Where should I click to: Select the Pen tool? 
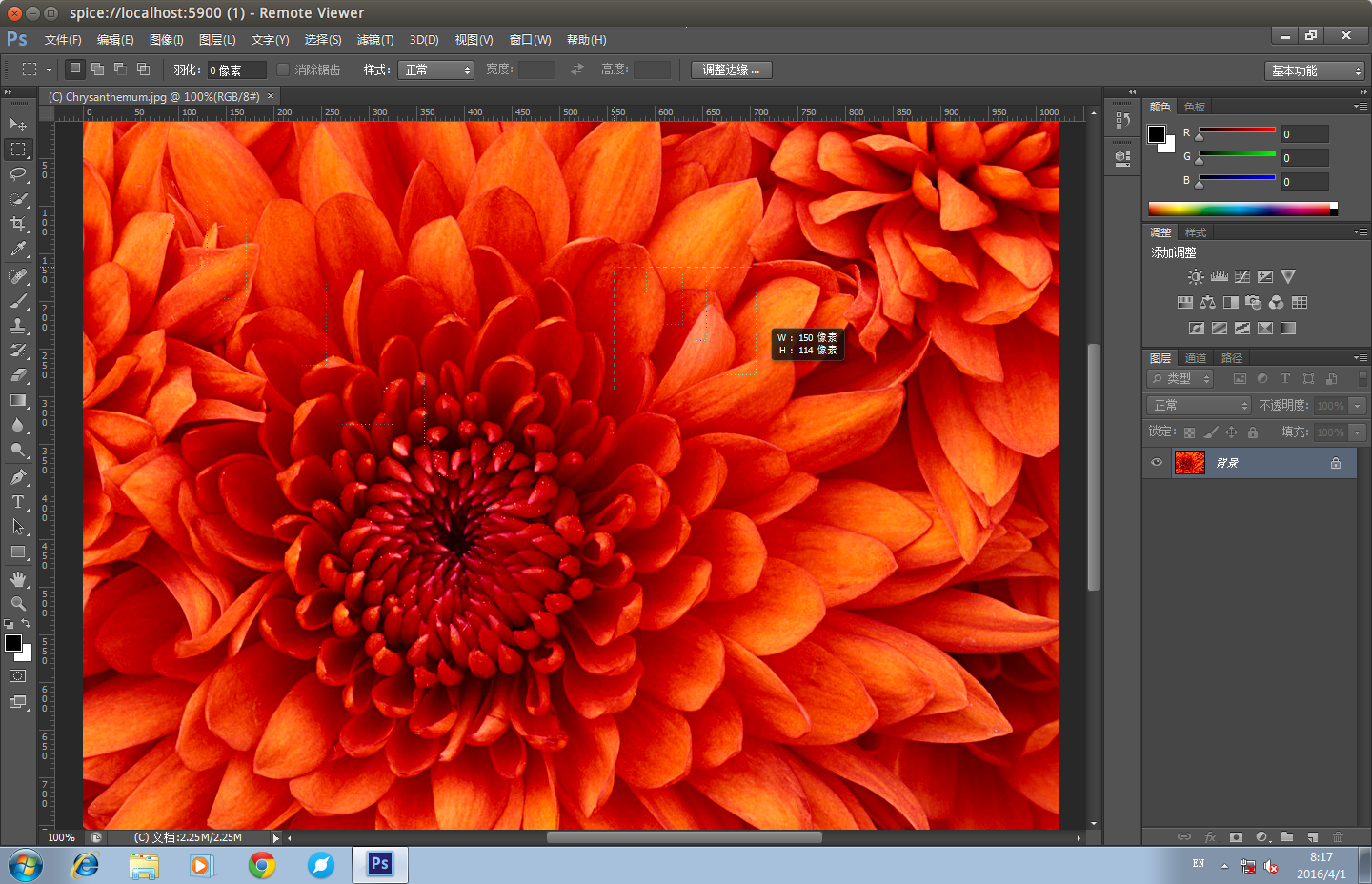(18, 477)
